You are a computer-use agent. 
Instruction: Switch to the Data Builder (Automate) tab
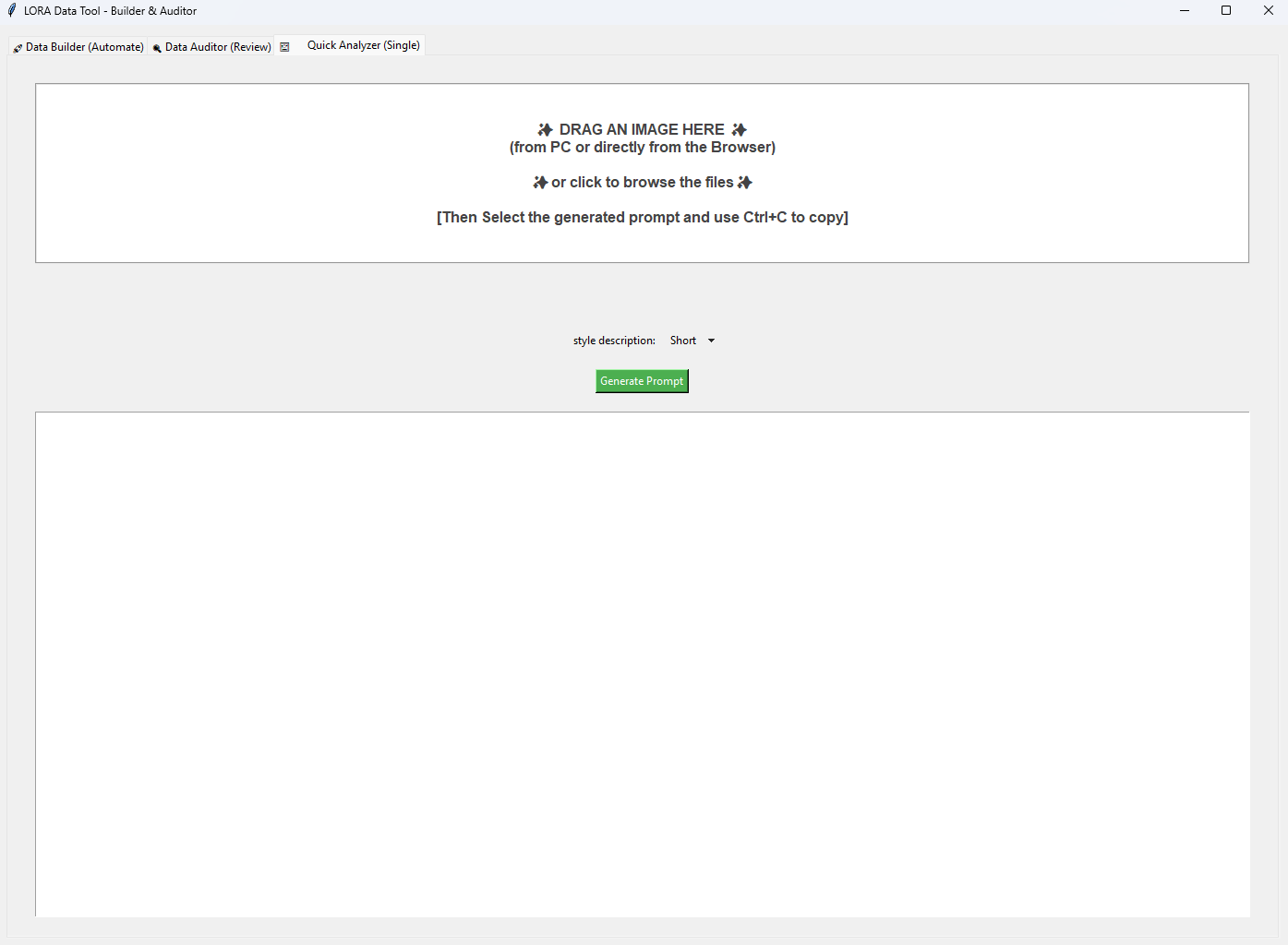(x=78, y=47)
